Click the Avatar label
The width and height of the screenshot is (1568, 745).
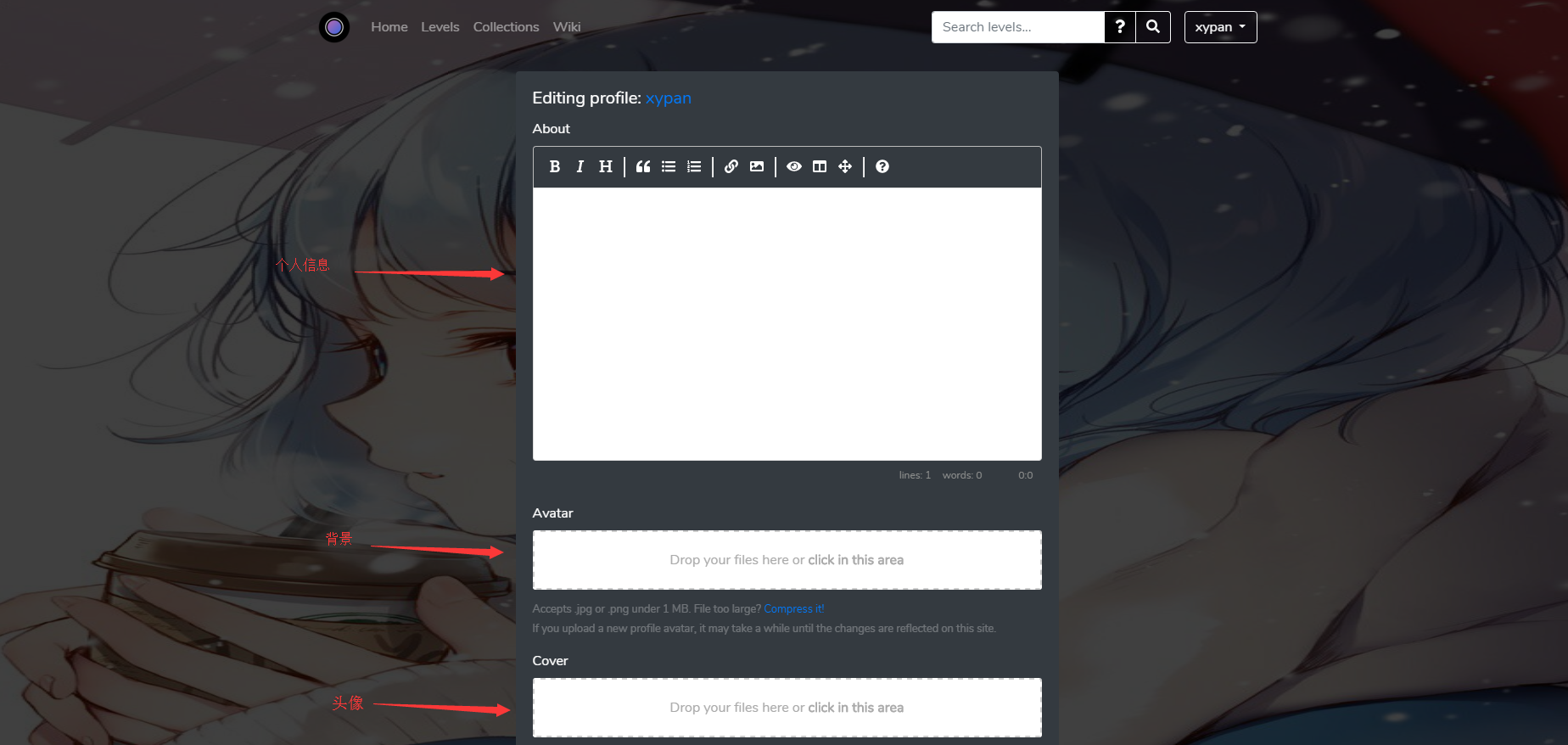click(x=553, y=513)
